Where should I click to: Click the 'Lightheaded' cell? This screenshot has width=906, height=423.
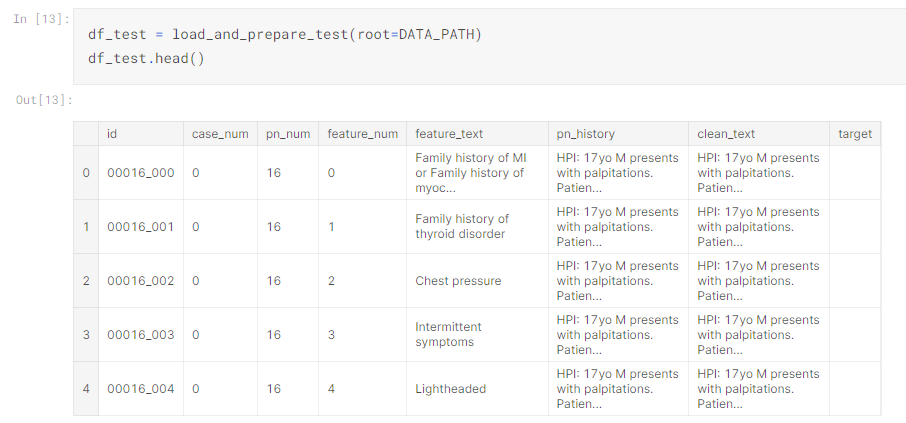477,389
